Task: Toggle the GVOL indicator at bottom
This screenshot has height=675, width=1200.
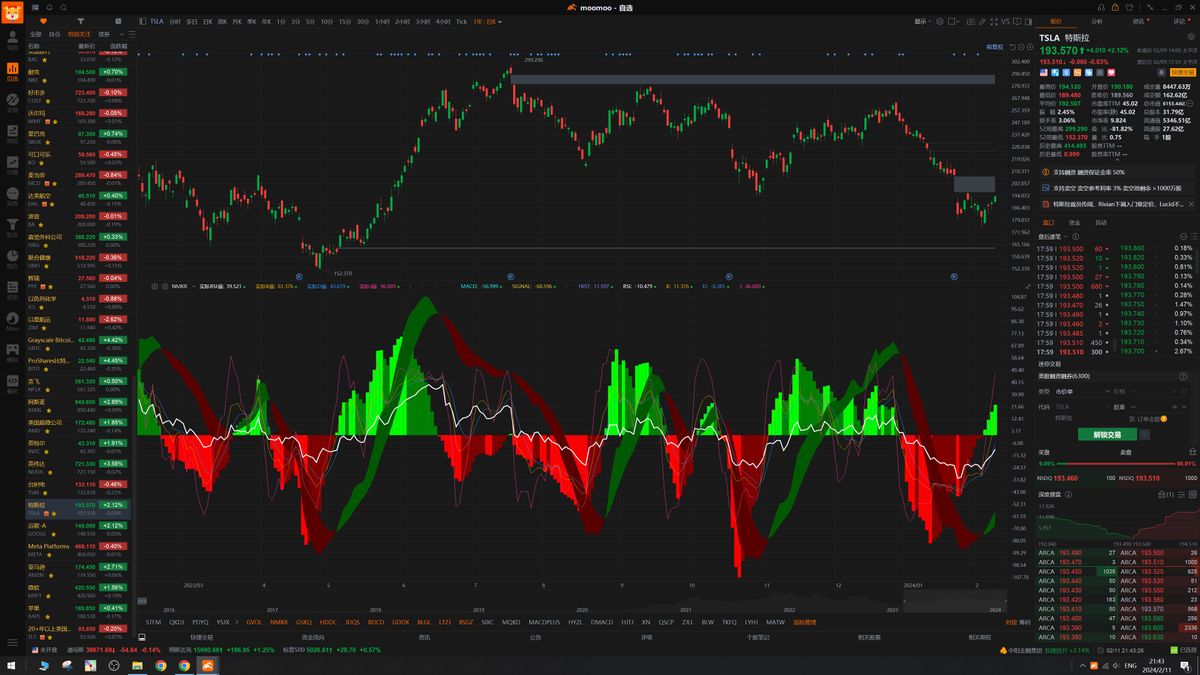Action: tap(253, 621)
